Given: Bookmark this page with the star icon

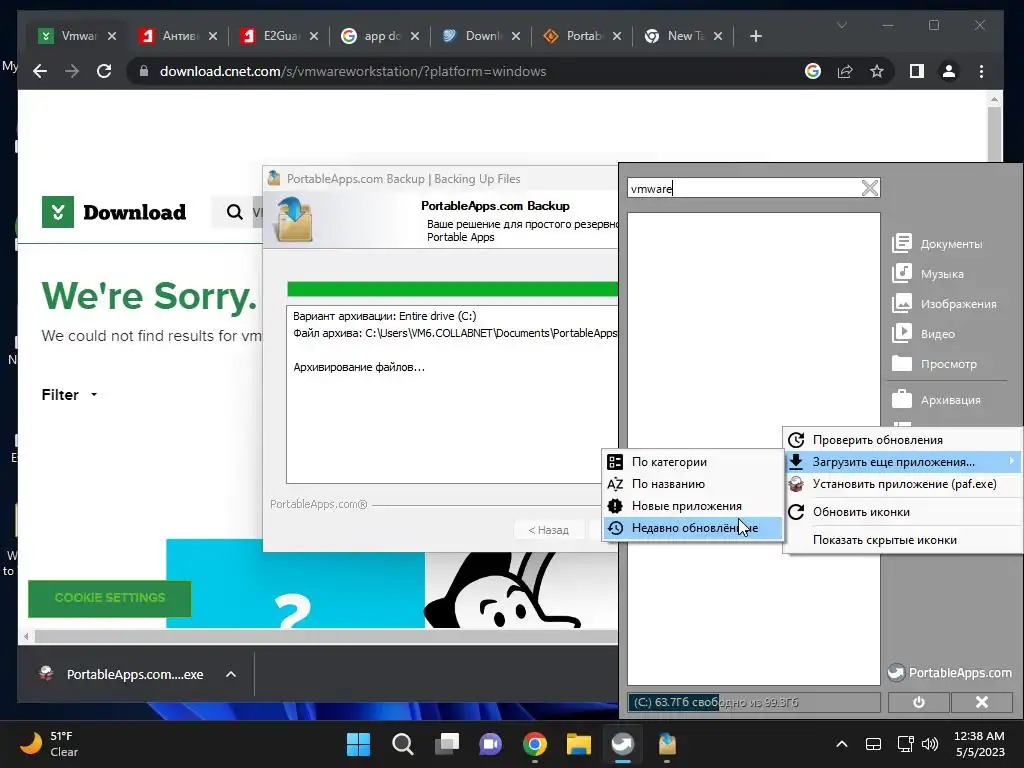Looking at the screenshot, I should [876, 71].
